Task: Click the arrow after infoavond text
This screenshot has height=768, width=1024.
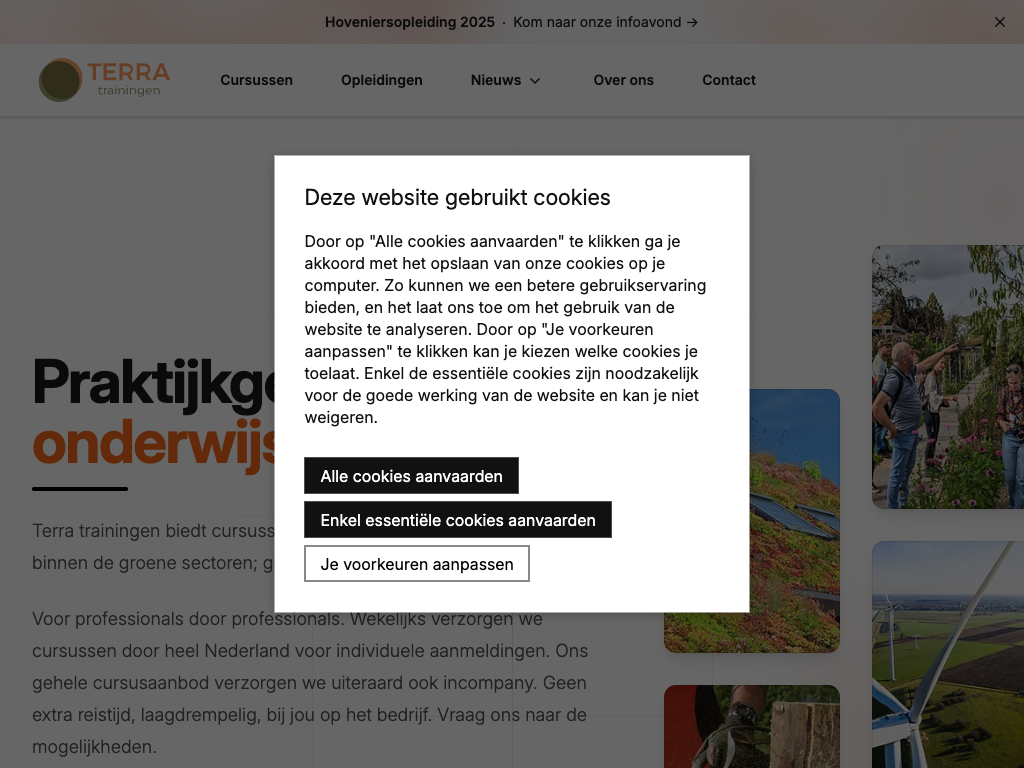Action: 692,22
